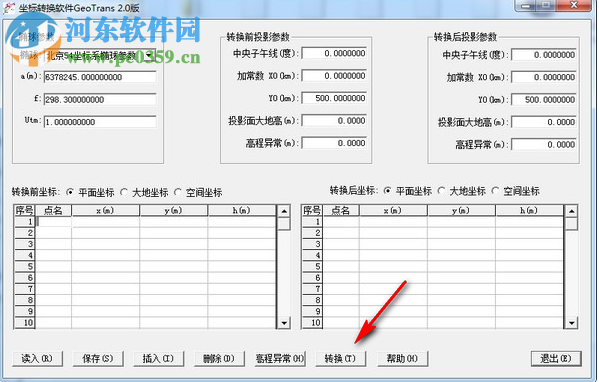This screenshot has height=382, width=599.
Task: Select row 1 点名 cell in left table
Action: point(53,222)
